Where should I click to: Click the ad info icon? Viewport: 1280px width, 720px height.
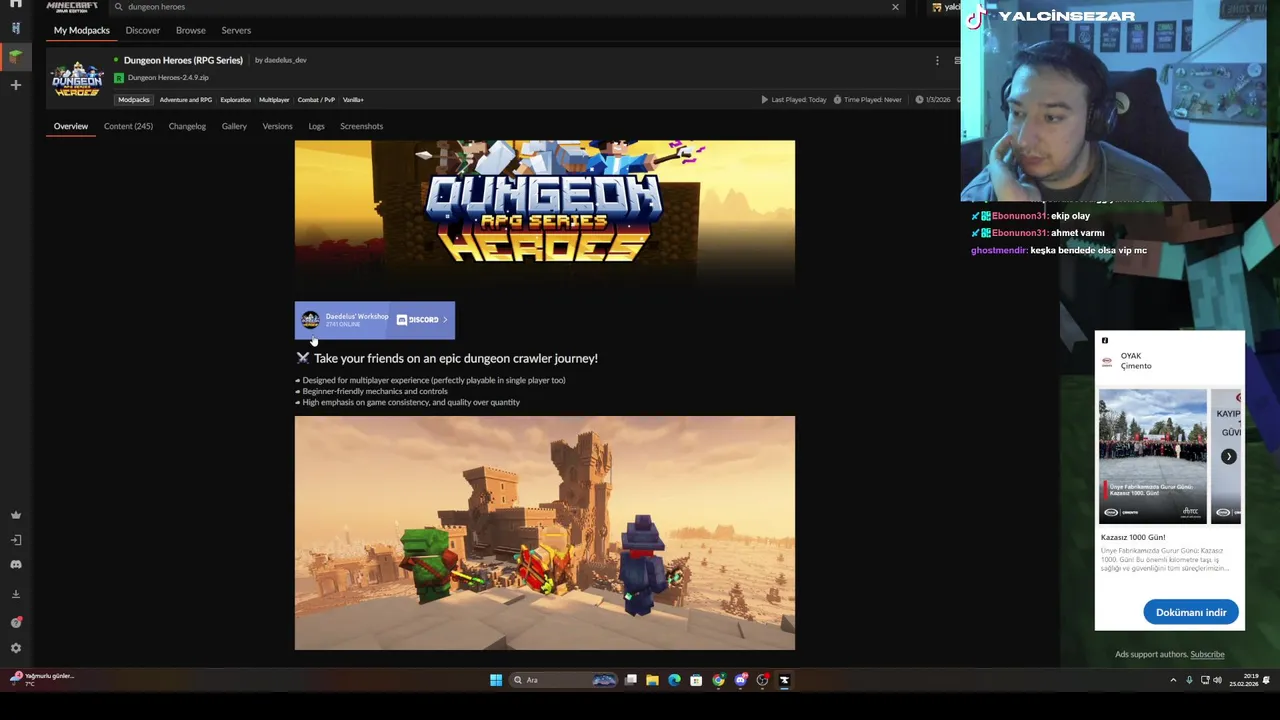(1105, 341)
